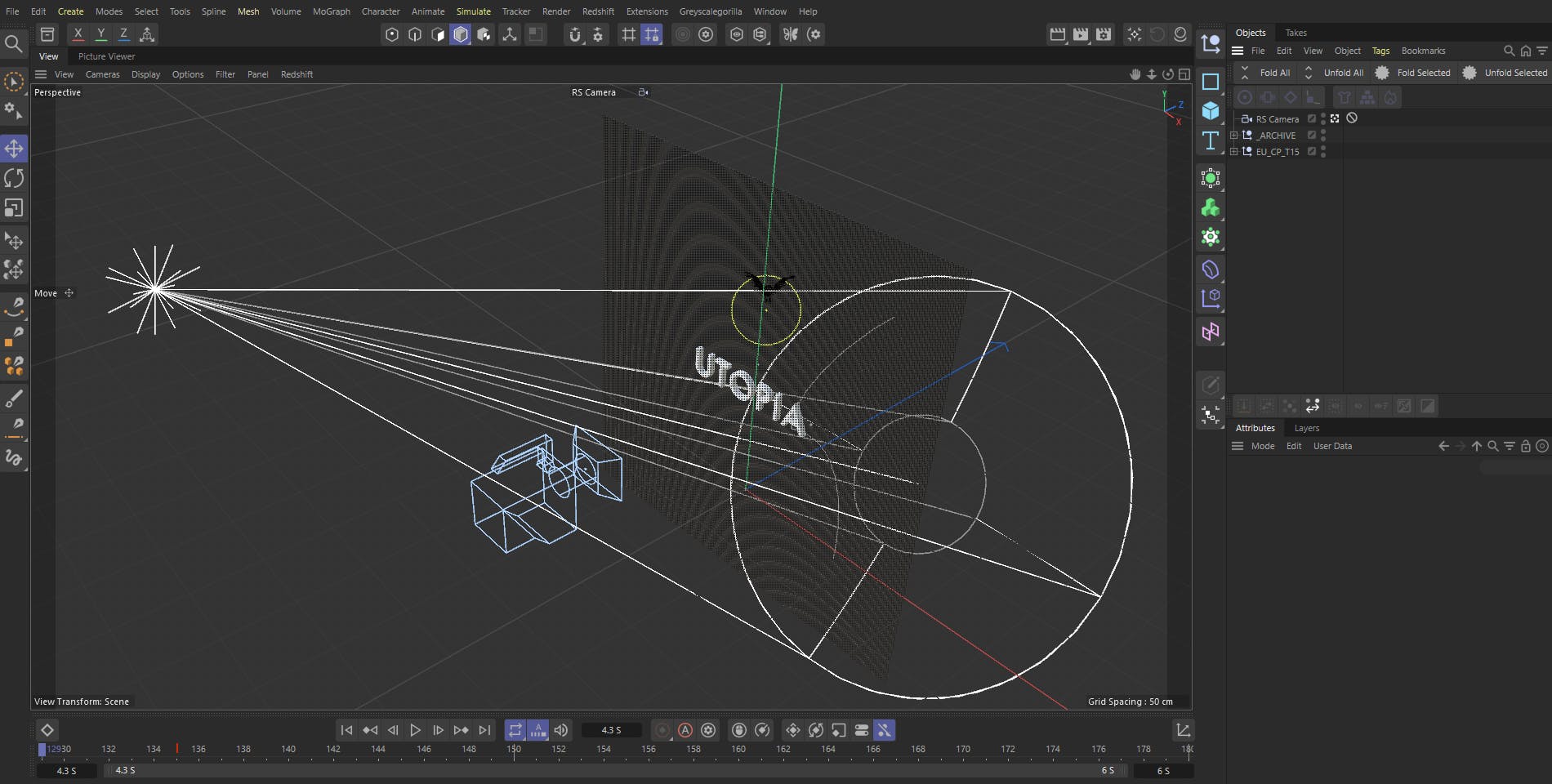Click frame 160 on timeline ruler
The height and width of the screenshot is (784, 1552).
pyautogui.click(x=738, y=750)
